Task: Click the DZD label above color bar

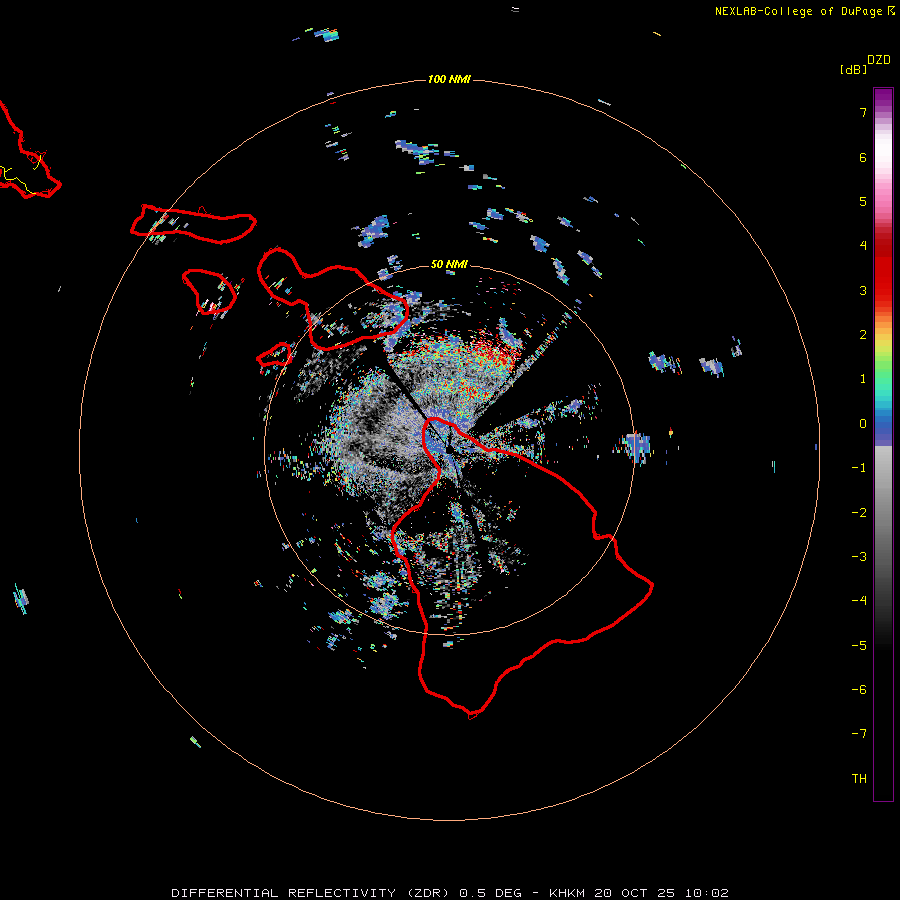Action: pyautogui.click(x=879, y=60)
